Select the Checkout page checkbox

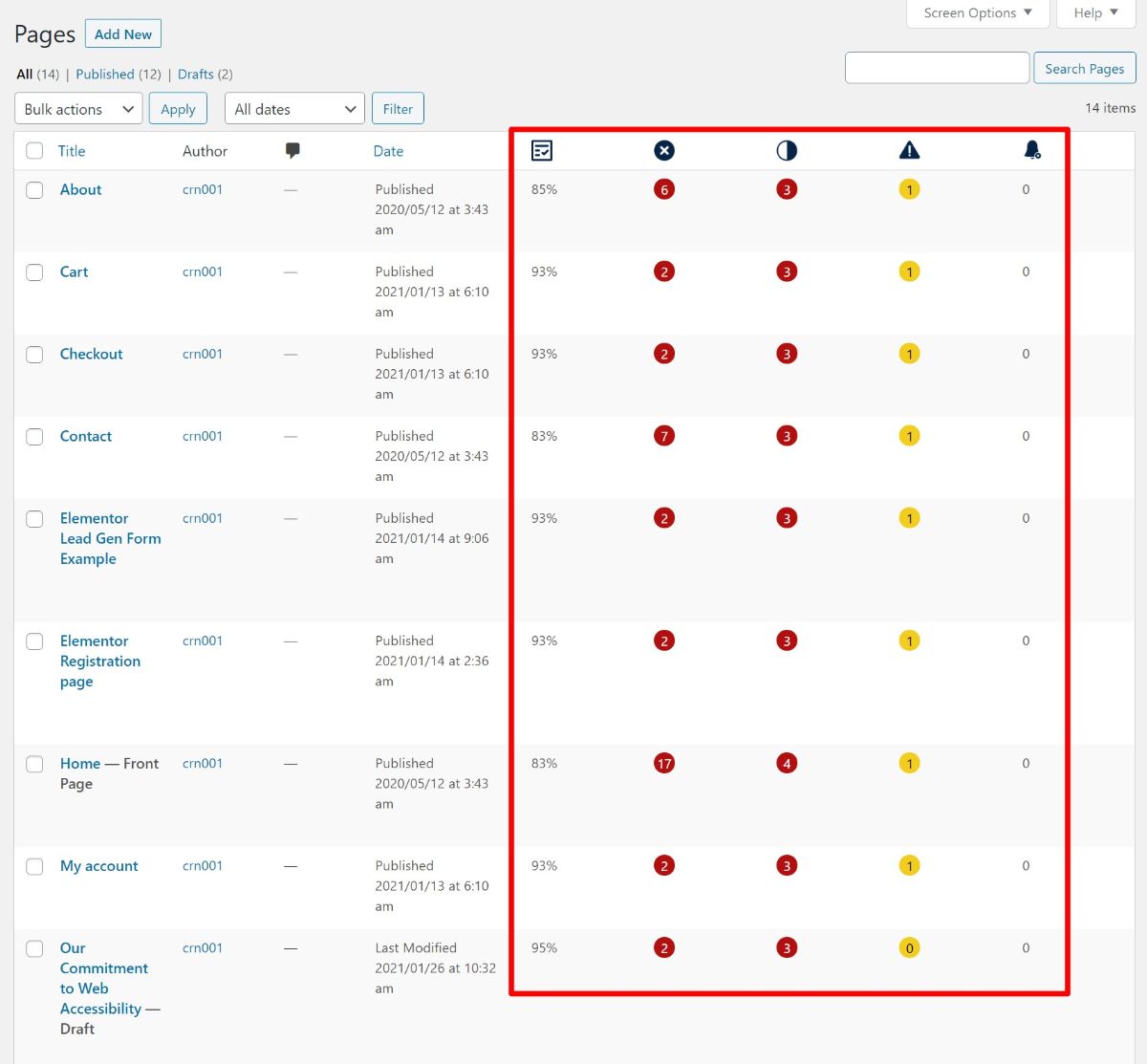[x=34, y=355]
